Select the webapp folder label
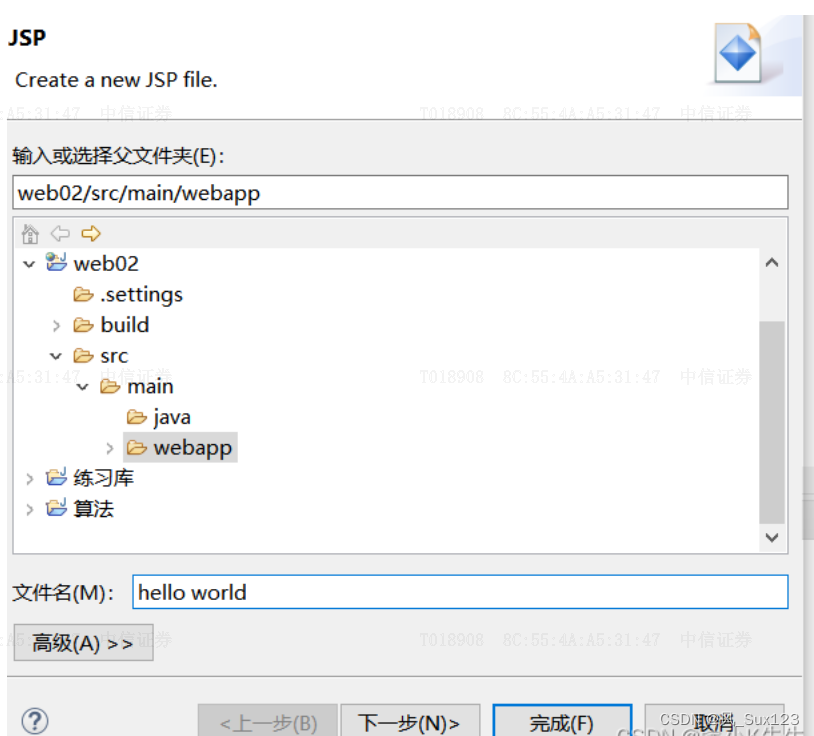Viewport: 814px width, 736px height. click(x=193, y=448)
